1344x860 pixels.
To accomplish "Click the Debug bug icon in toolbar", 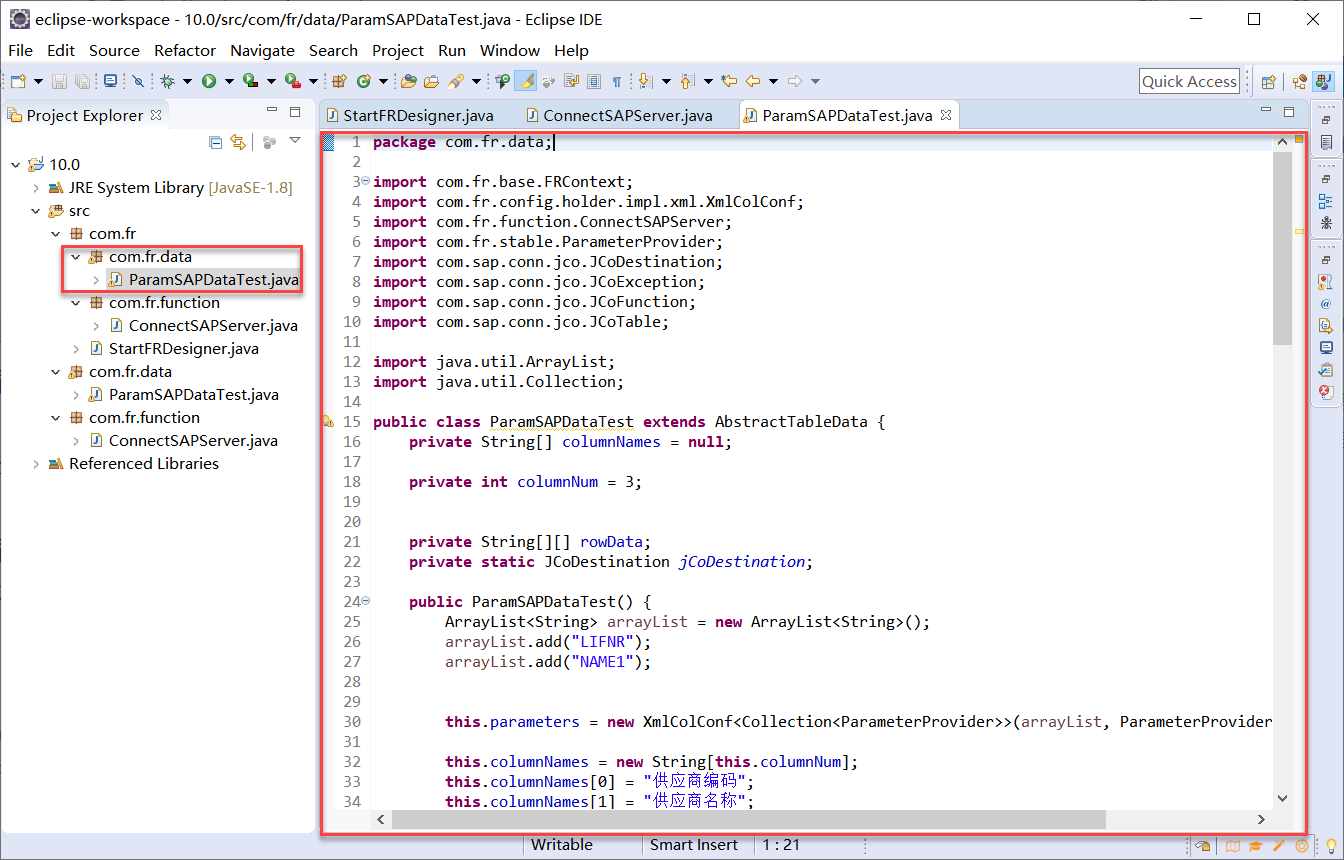I will click(167, 81).
